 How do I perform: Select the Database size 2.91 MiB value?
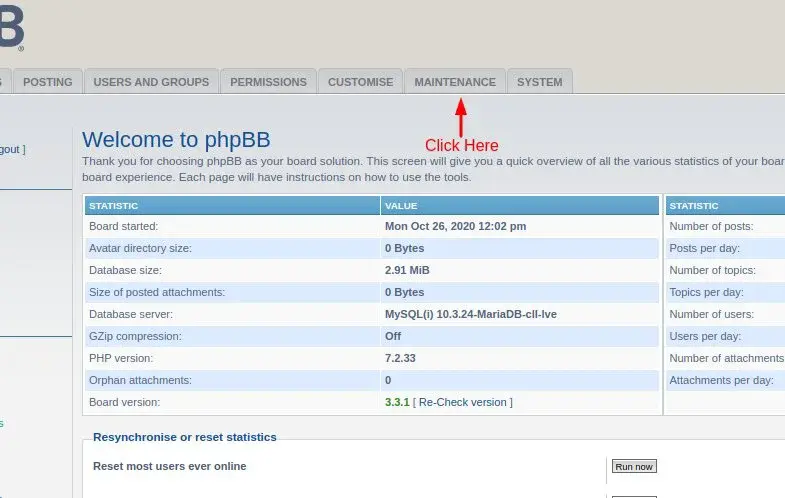coord(407,270)
